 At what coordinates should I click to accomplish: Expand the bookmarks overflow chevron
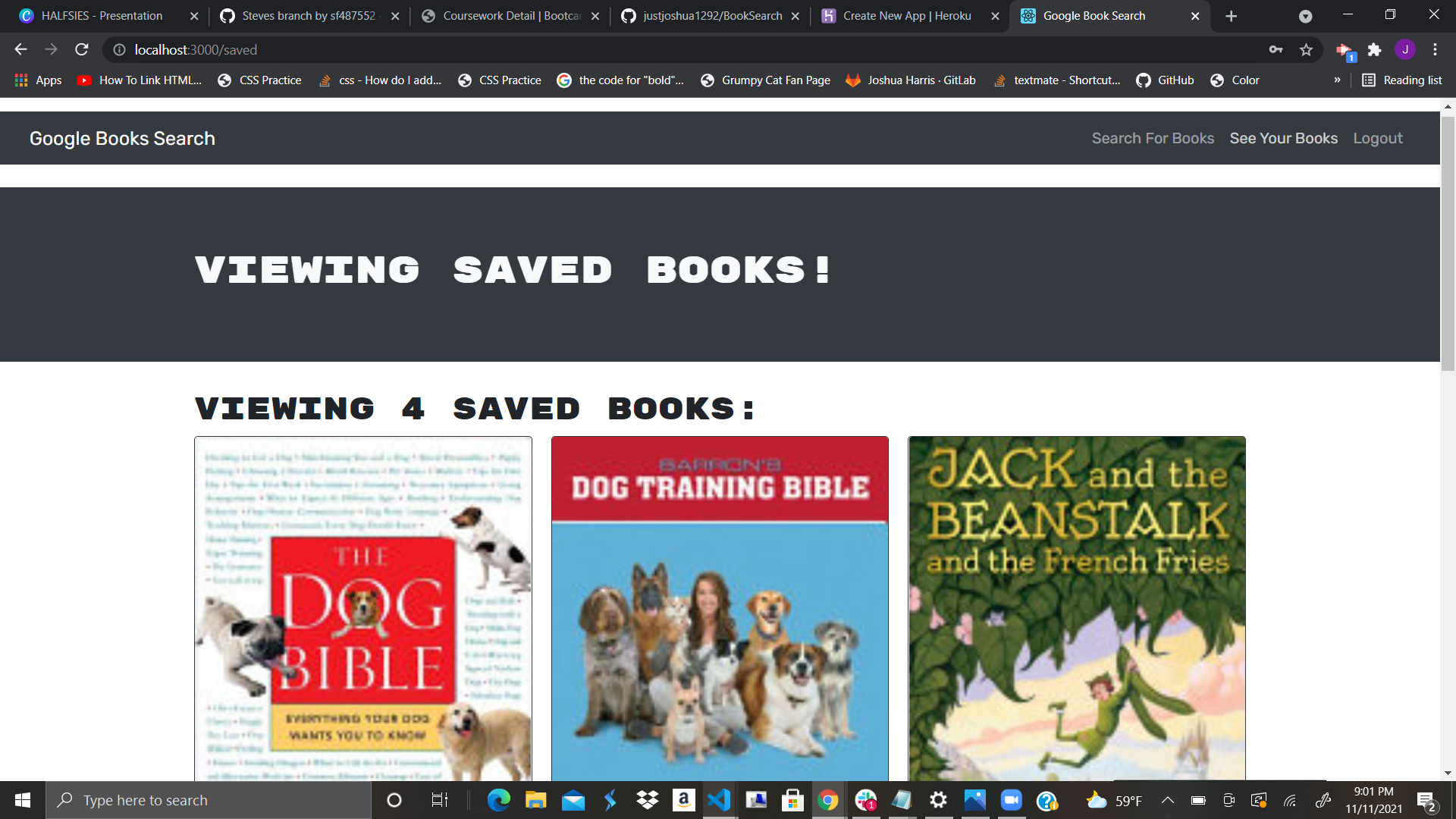1337,80
